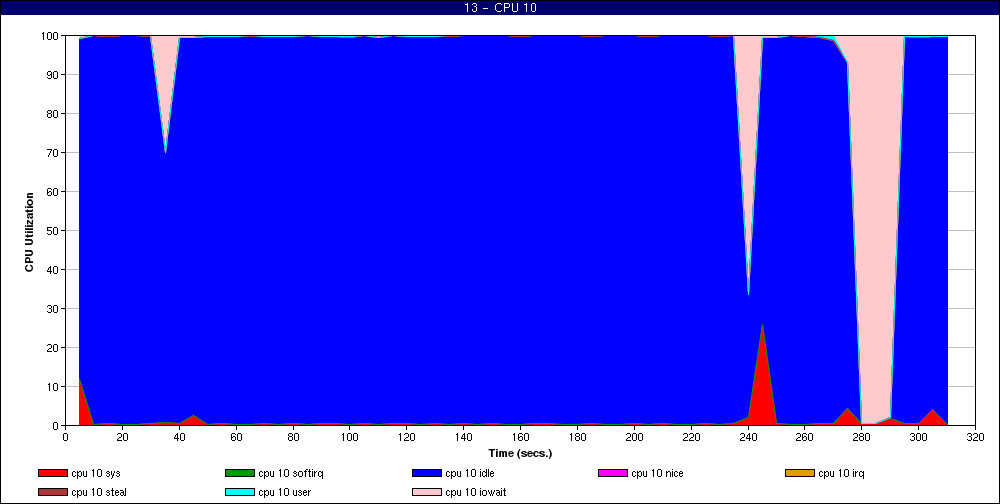The image size is (1000, 504).
Task: Click the 30 value on the utilization axis
Action: [x=54, y=308]
